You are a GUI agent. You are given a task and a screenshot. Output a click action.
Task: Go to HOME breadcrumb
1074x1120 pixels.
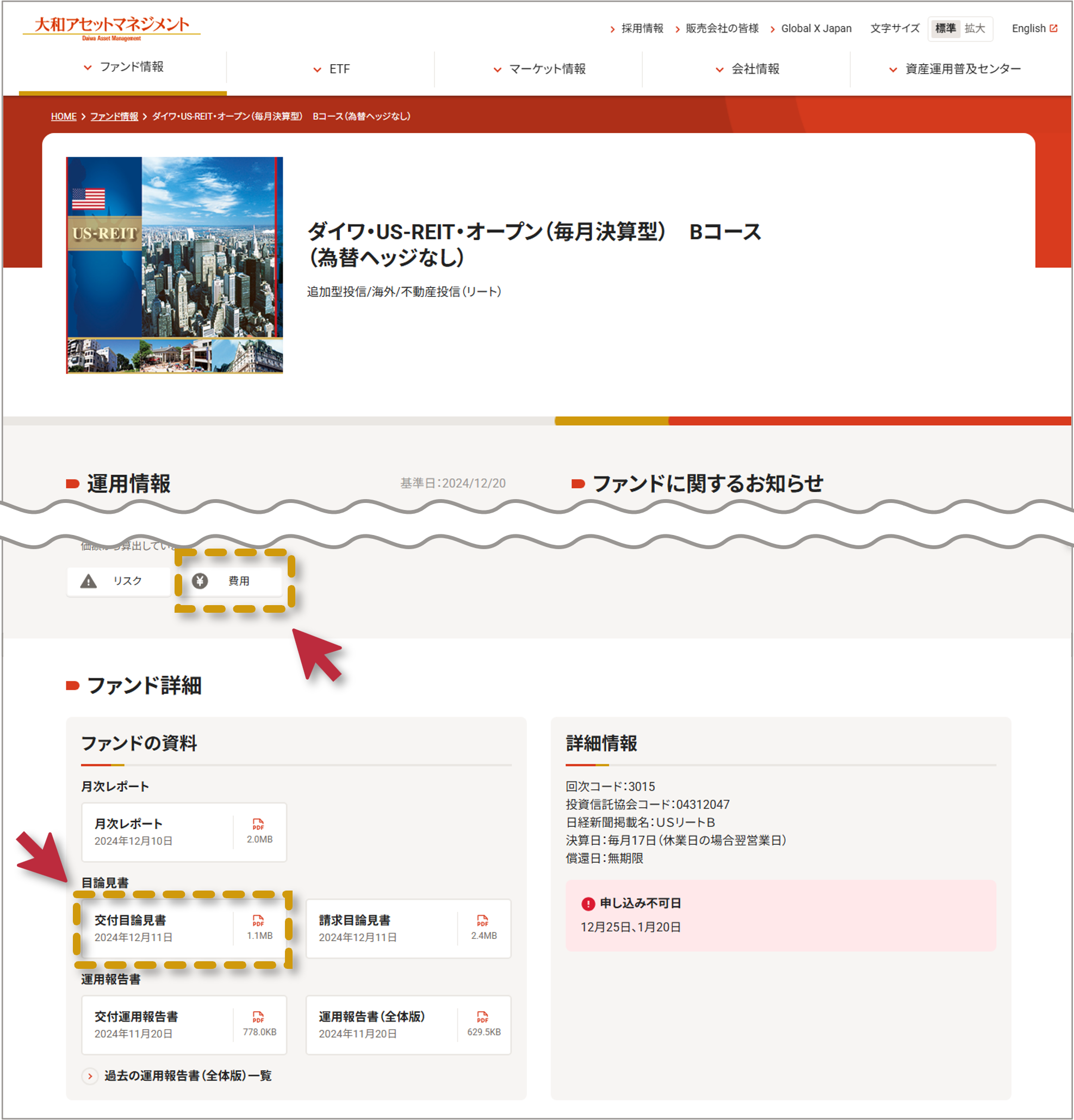coord(64,116)
